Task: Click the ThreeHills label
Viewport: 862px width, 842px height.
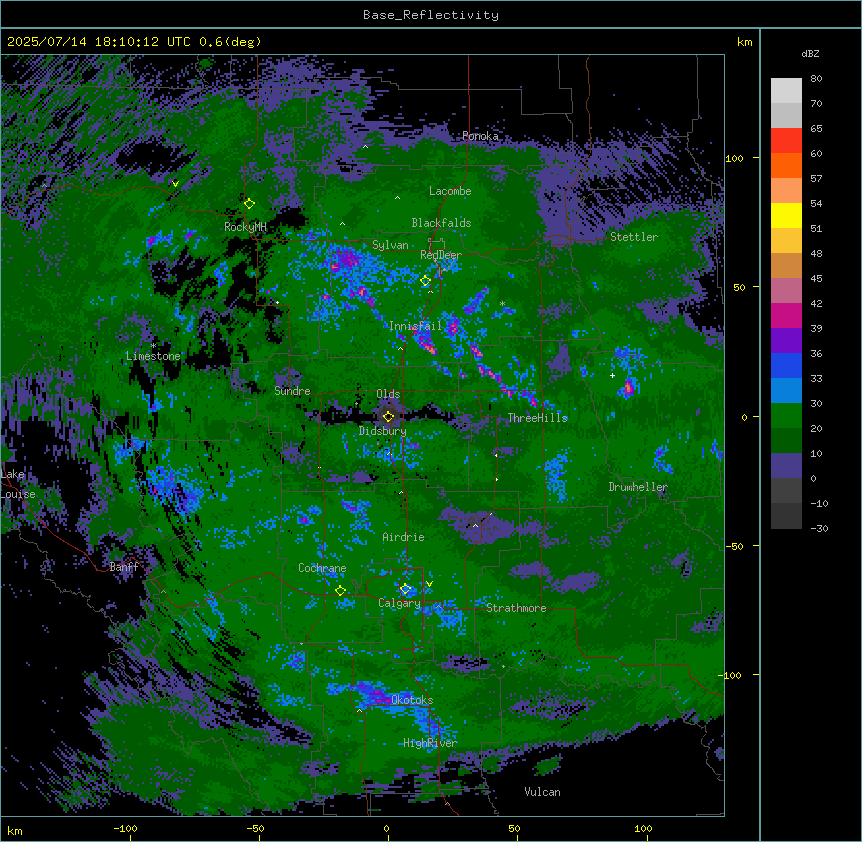Action: 537,418
